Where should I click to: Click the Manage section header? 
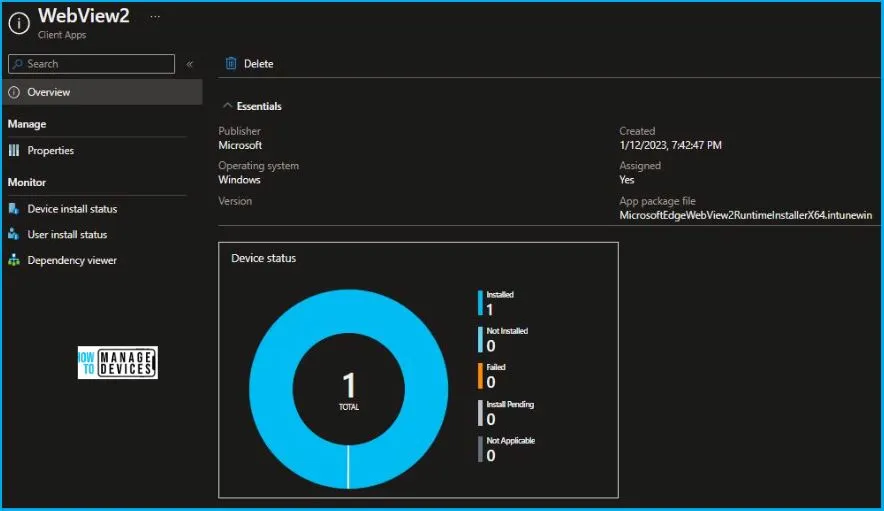(x=27, y=124)
